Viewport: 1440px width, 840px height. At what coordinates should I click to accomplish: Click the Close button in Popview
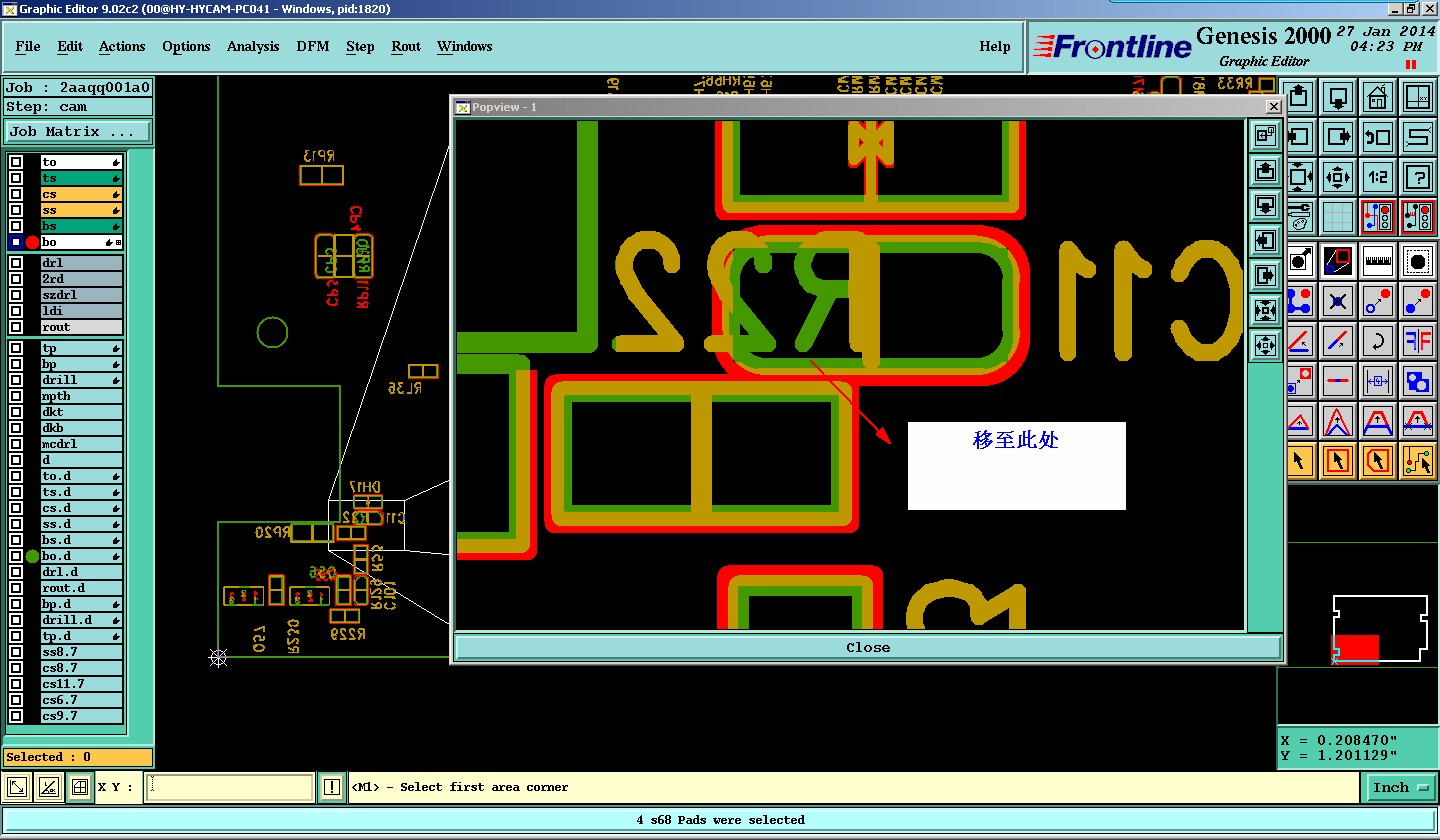(x=868, y=647)
